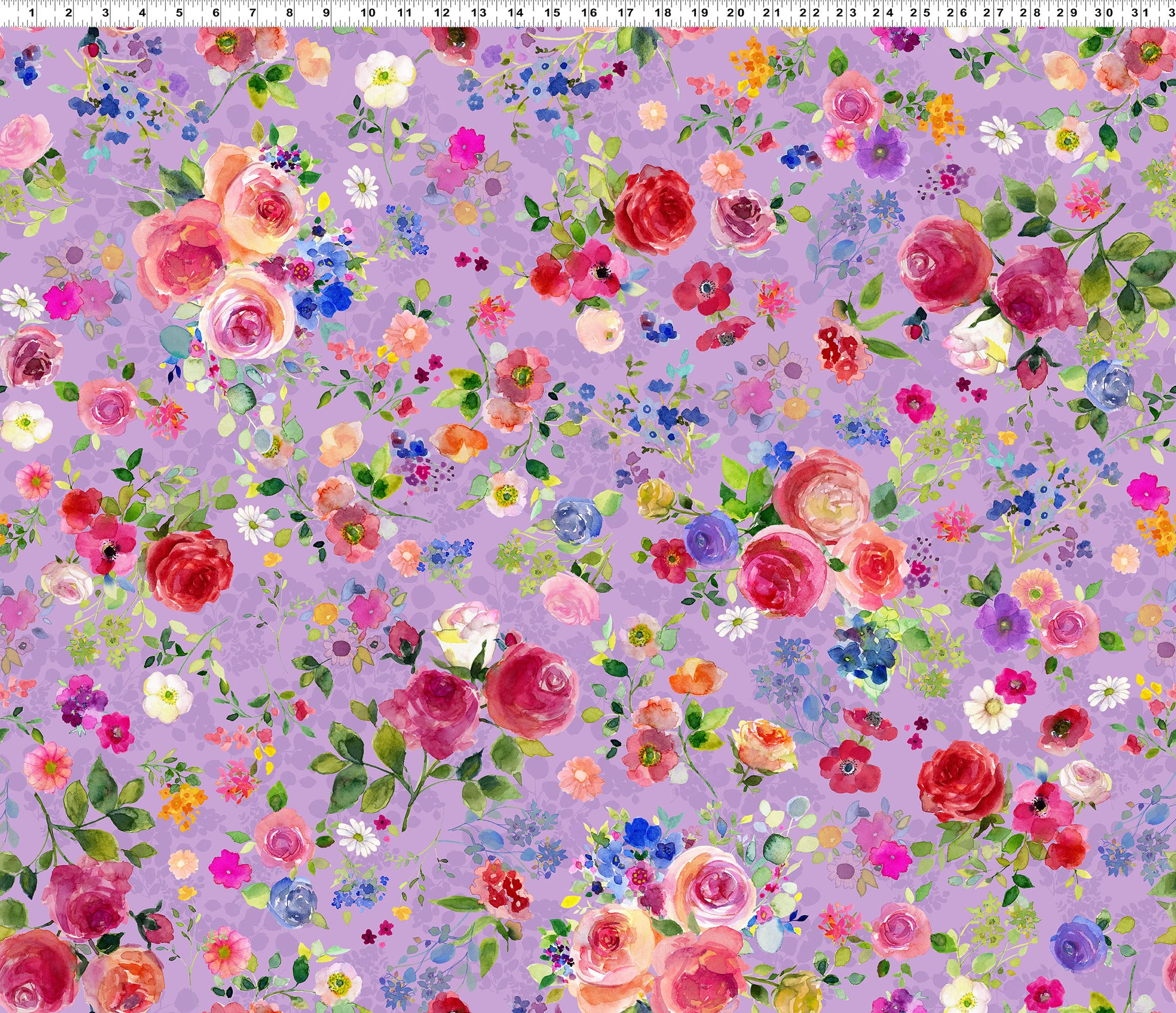Click the number 3 on the ruler
The height and width of the screenshot is (1013, 1176).
click(x=105, y=12)
